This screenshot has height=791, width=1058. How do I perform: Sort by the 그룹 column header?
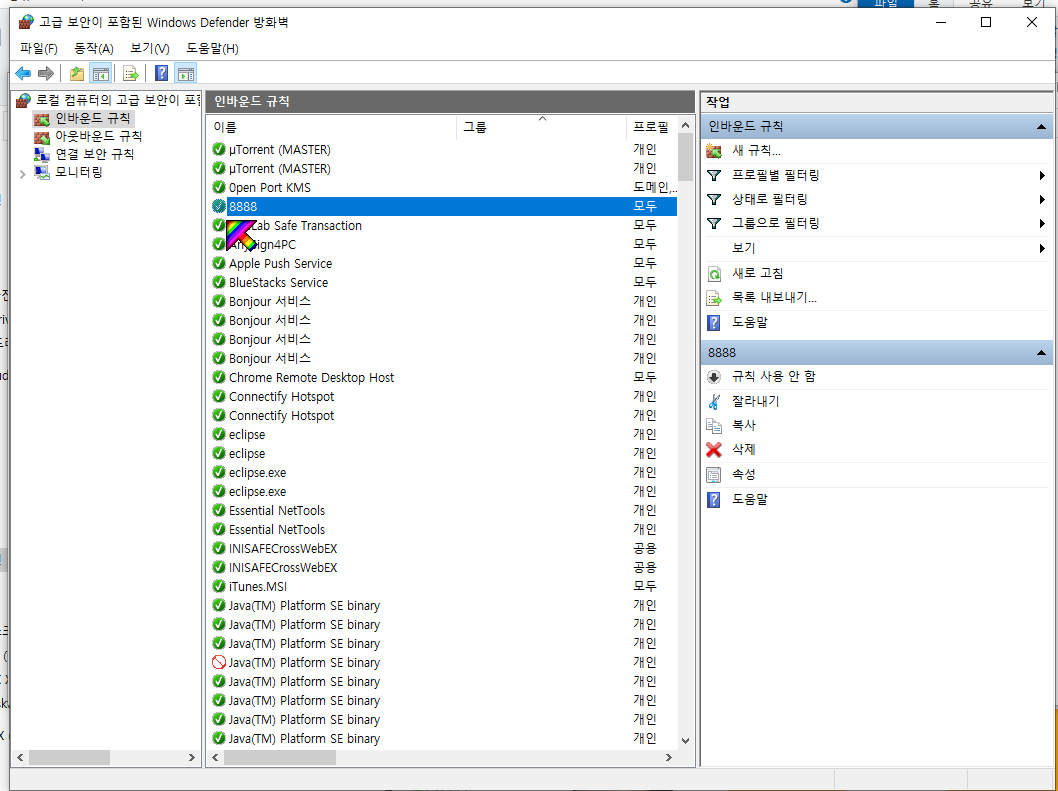[542, 127]
